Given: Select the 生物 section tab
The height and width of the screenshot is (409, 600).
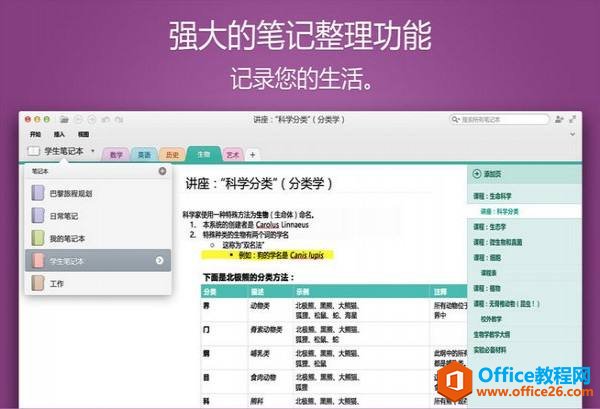Looking at the screenshot, I should click(x=203, y=154).
